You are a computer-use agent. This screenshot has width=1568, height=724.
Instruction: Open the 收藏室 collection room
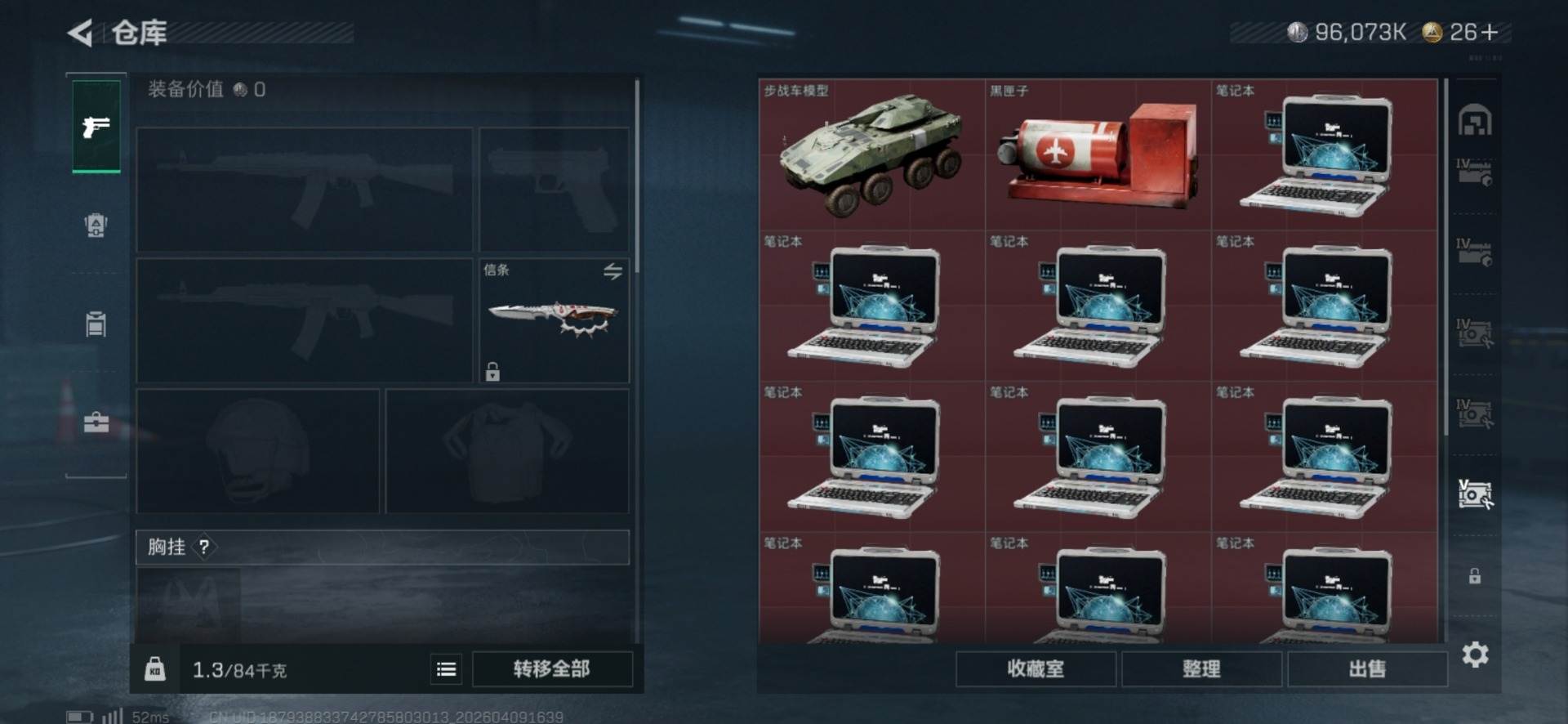(1036, 669)
